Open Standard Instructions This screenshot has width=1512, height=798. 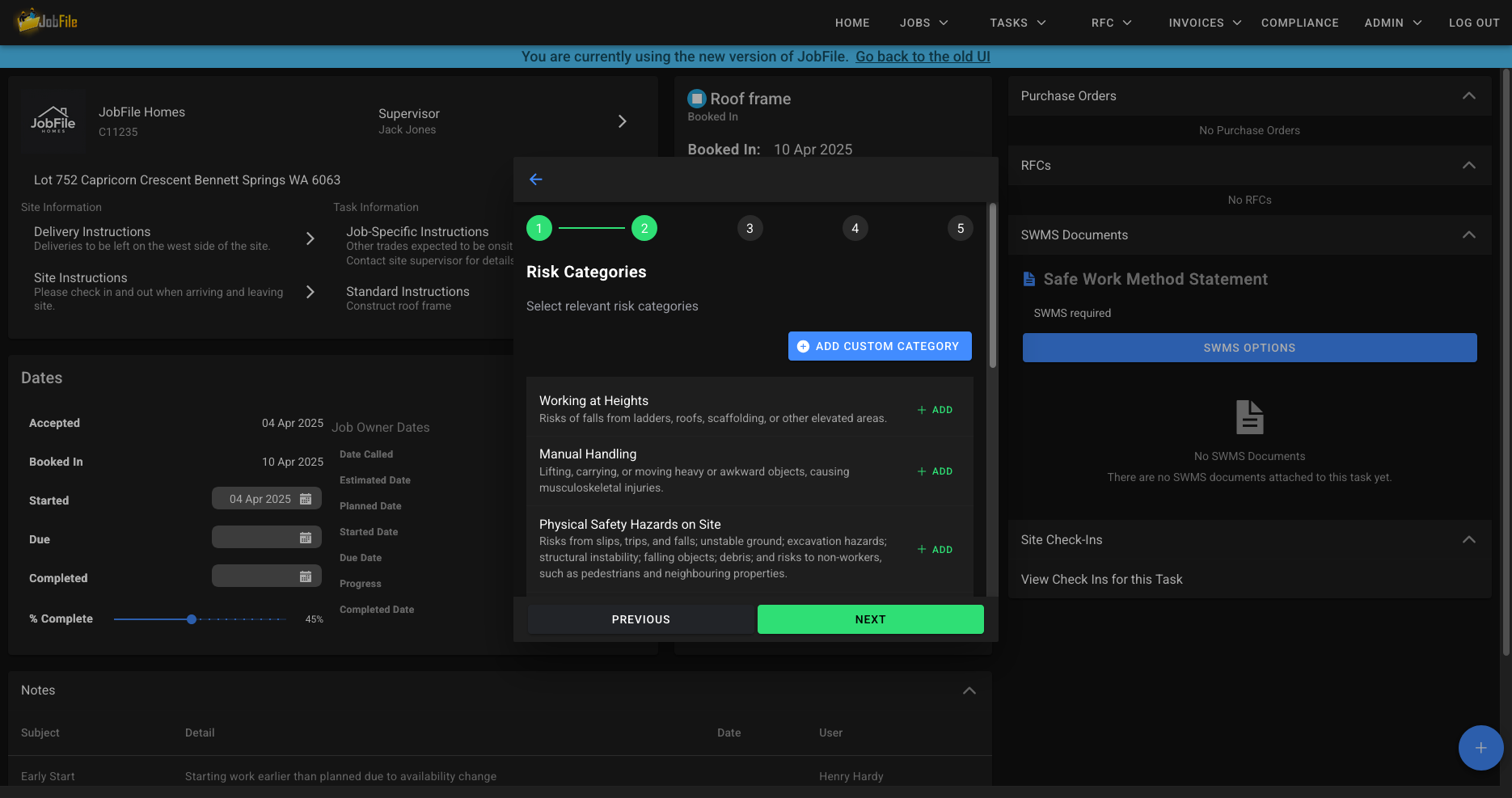408,298
